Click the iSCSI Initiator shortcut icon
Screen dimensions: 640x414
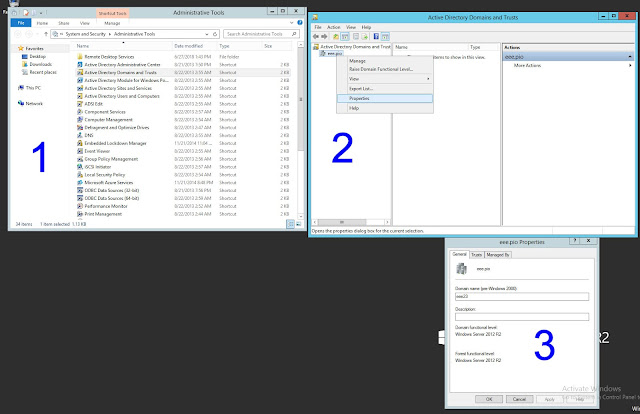tap(80, 167)
